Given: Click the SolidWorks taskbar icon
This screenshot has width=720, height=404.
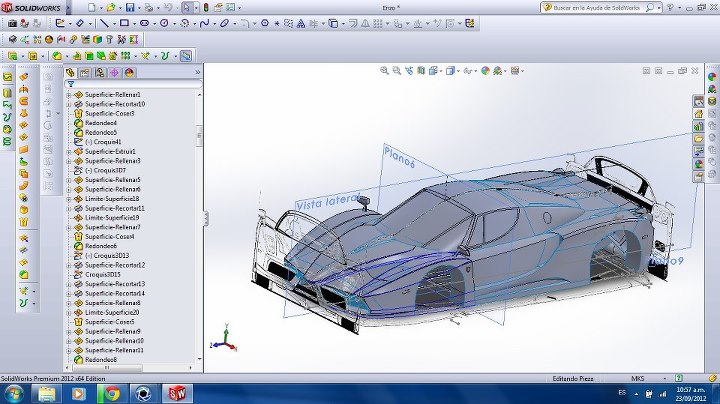Looking at the screenshot, I should tap(177, 394).
